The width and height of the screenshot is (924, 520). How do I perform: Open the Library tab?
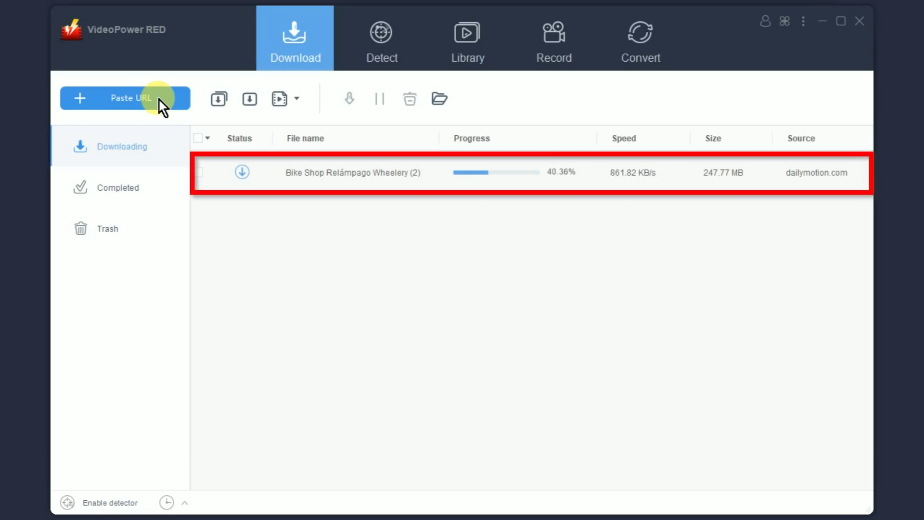(x=467, y=41)
